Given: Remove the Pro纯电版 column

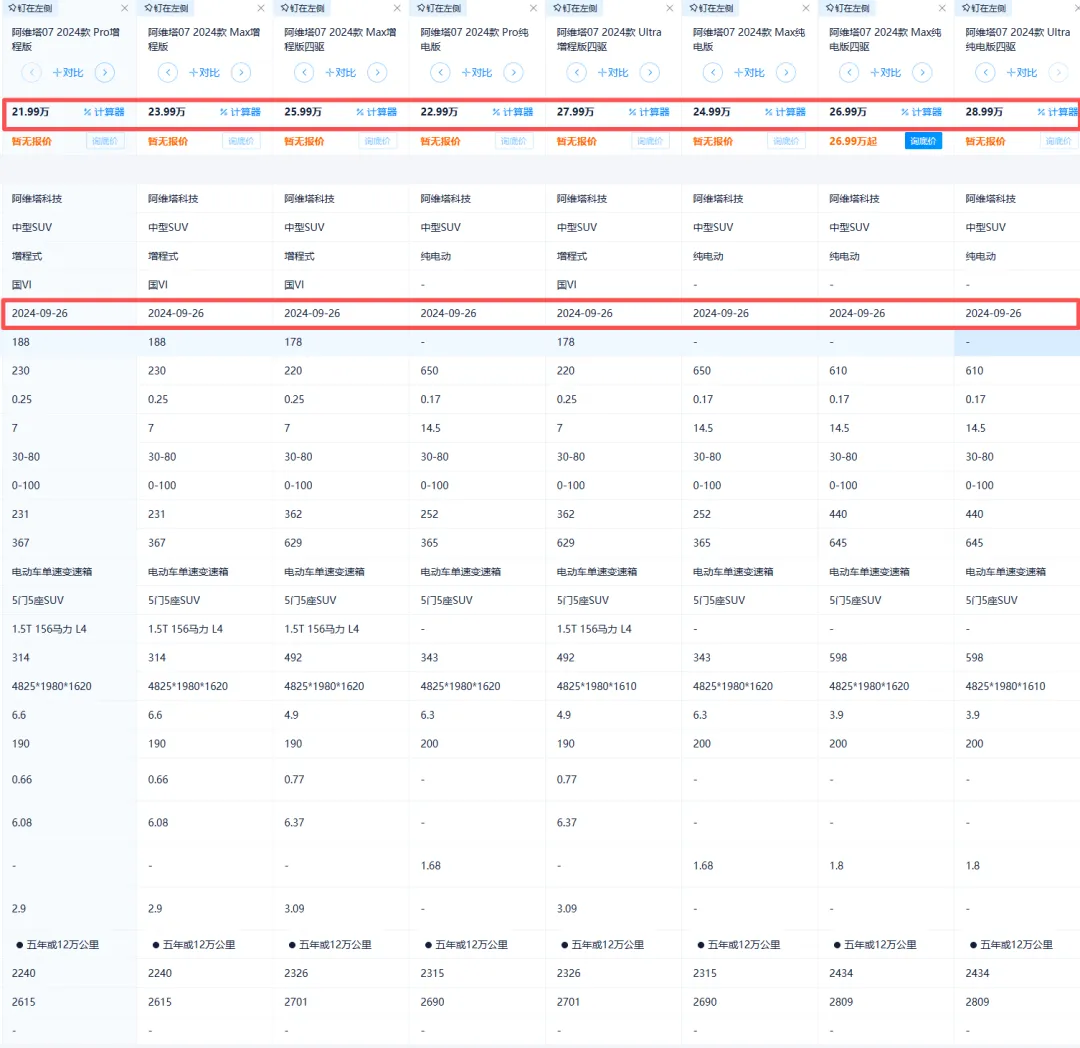Looking at the screenshot, I should coord(533,8).
